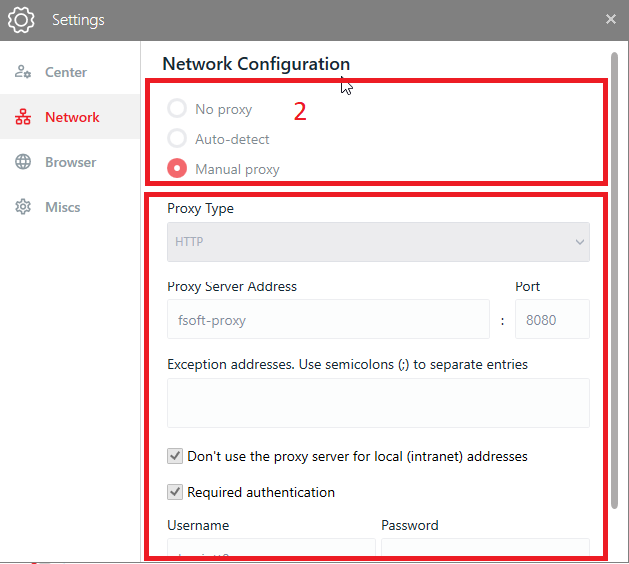Open the Center settings tab

coord(70,72)
